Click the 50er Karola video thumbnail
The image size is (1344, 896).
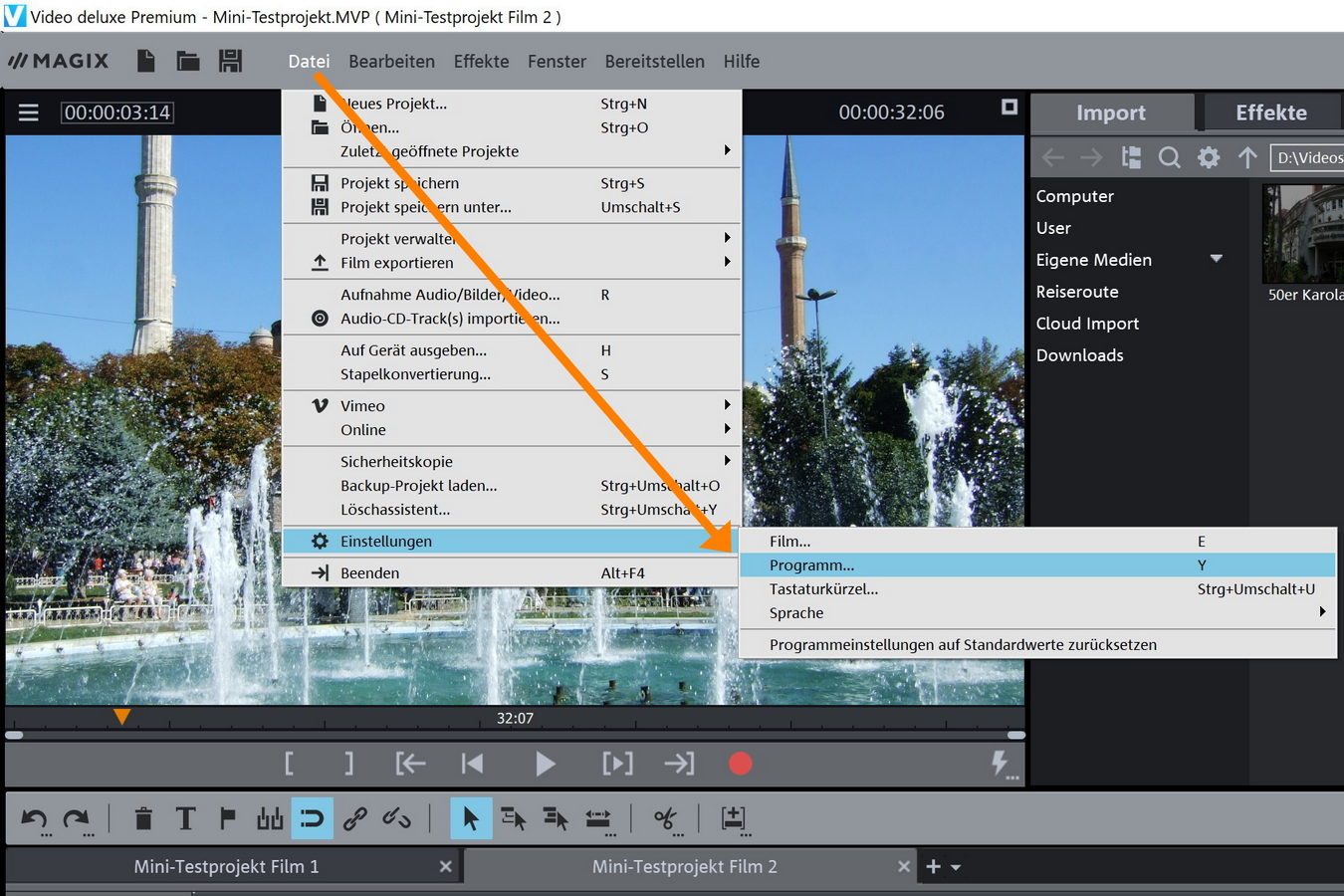coord(1303,234)
